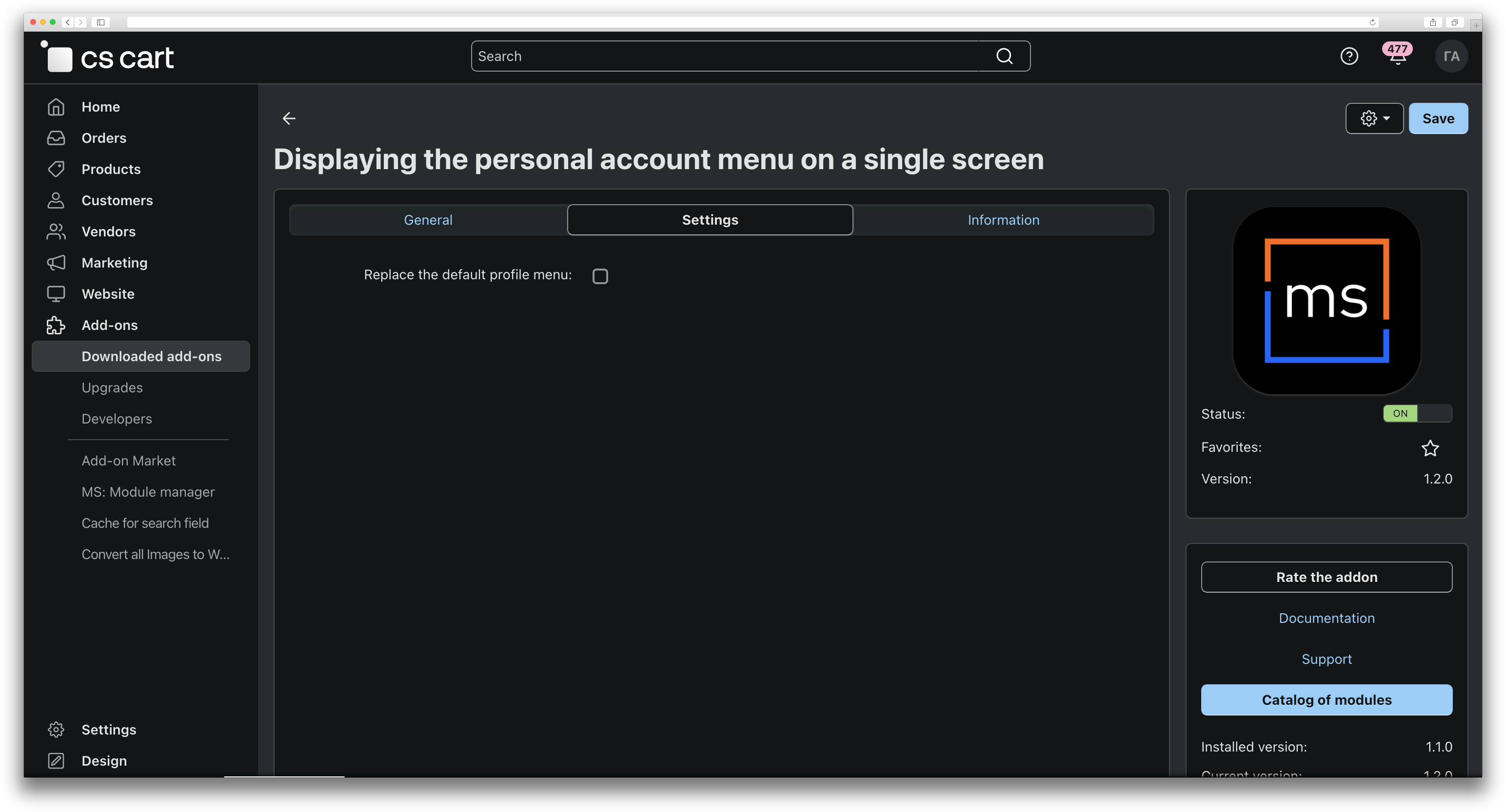Screen dimensions: 1506x812
Task: Click the Catalog of modules button
Action: [x=1326, y=700]
